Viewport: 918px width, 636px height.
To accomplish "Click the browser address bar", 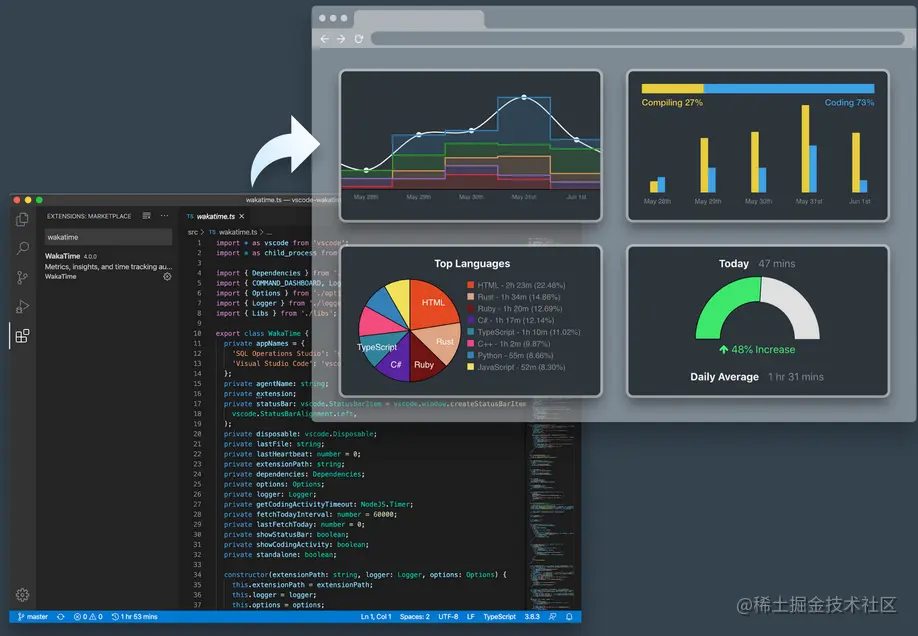I will [638, 39].
